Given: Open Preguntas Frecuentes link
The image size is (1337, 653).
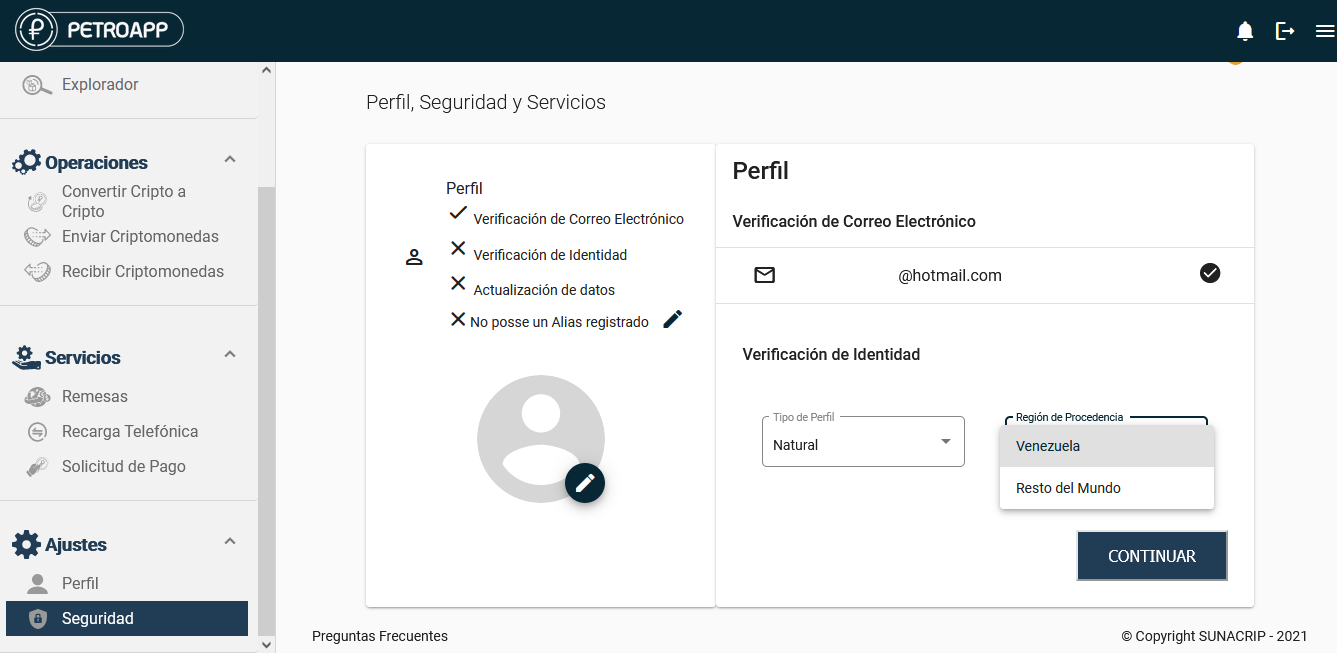Looking at the screenshot, I should 380,636.
